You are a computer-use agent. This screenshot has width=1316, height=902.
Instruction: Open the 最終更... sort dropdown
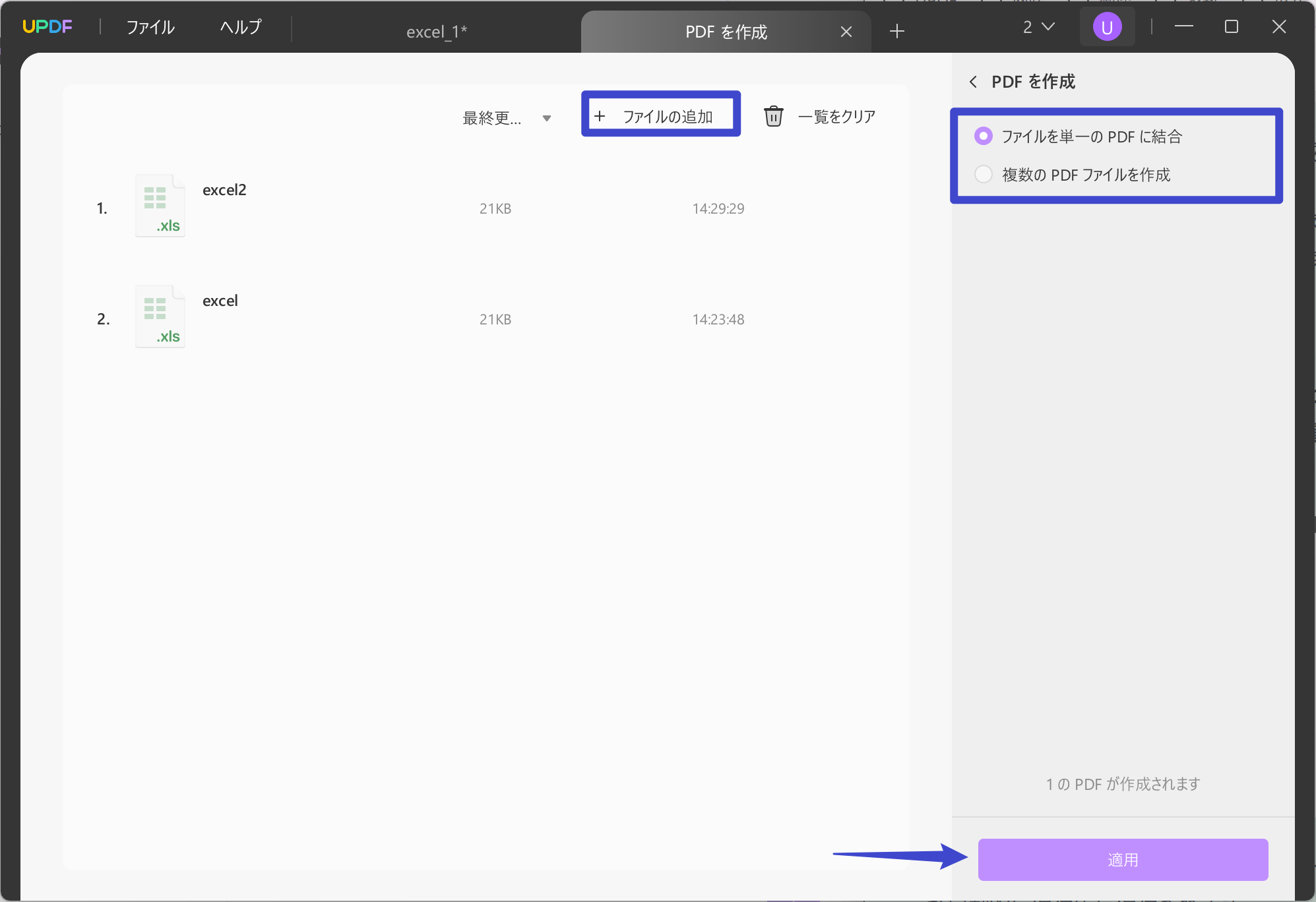(507, 118)
